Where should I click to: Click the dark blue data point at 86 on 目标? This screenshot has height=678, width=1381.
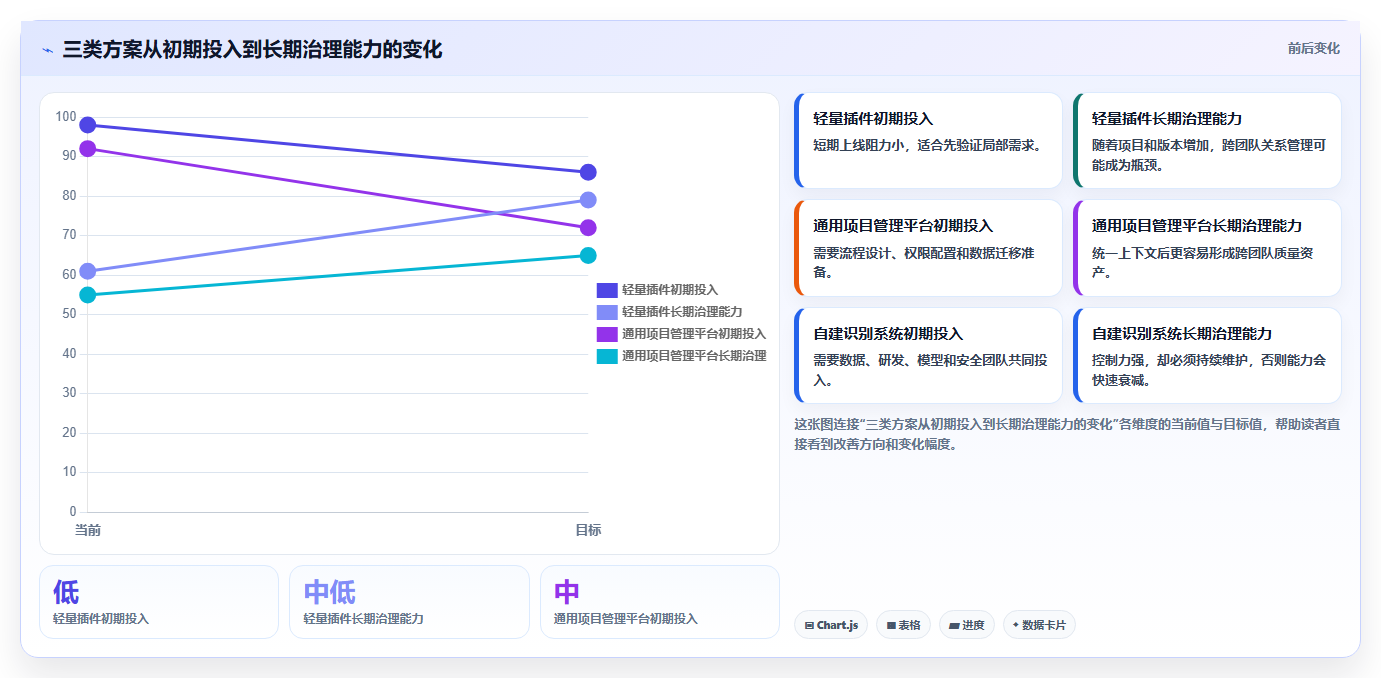588,172
